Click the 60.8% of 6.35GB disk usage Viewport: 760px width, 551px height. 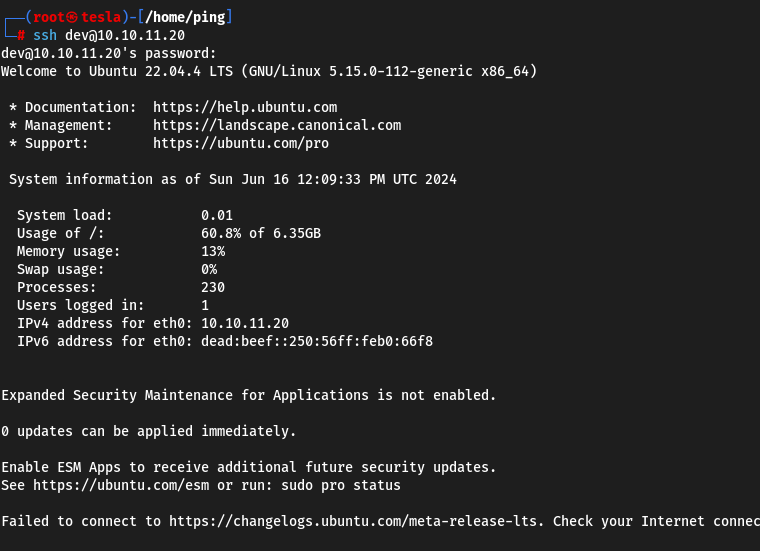click(261, 234)
